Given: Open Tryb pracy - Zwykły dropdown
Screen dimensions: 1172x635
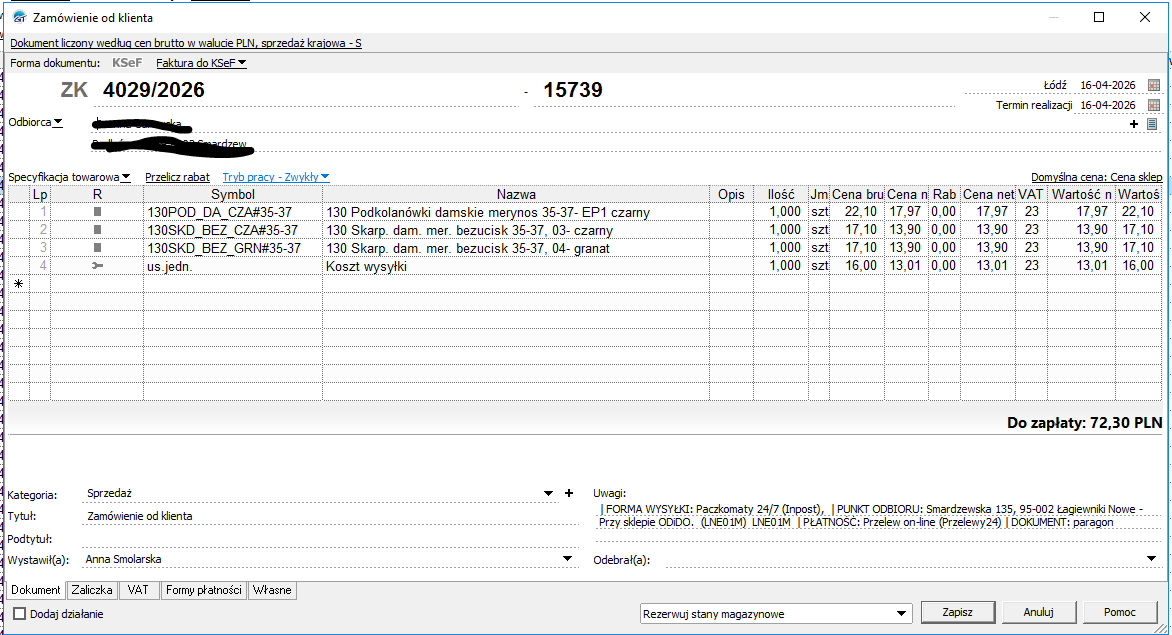Looking at the screenshot, I should [x=276, y=177].
